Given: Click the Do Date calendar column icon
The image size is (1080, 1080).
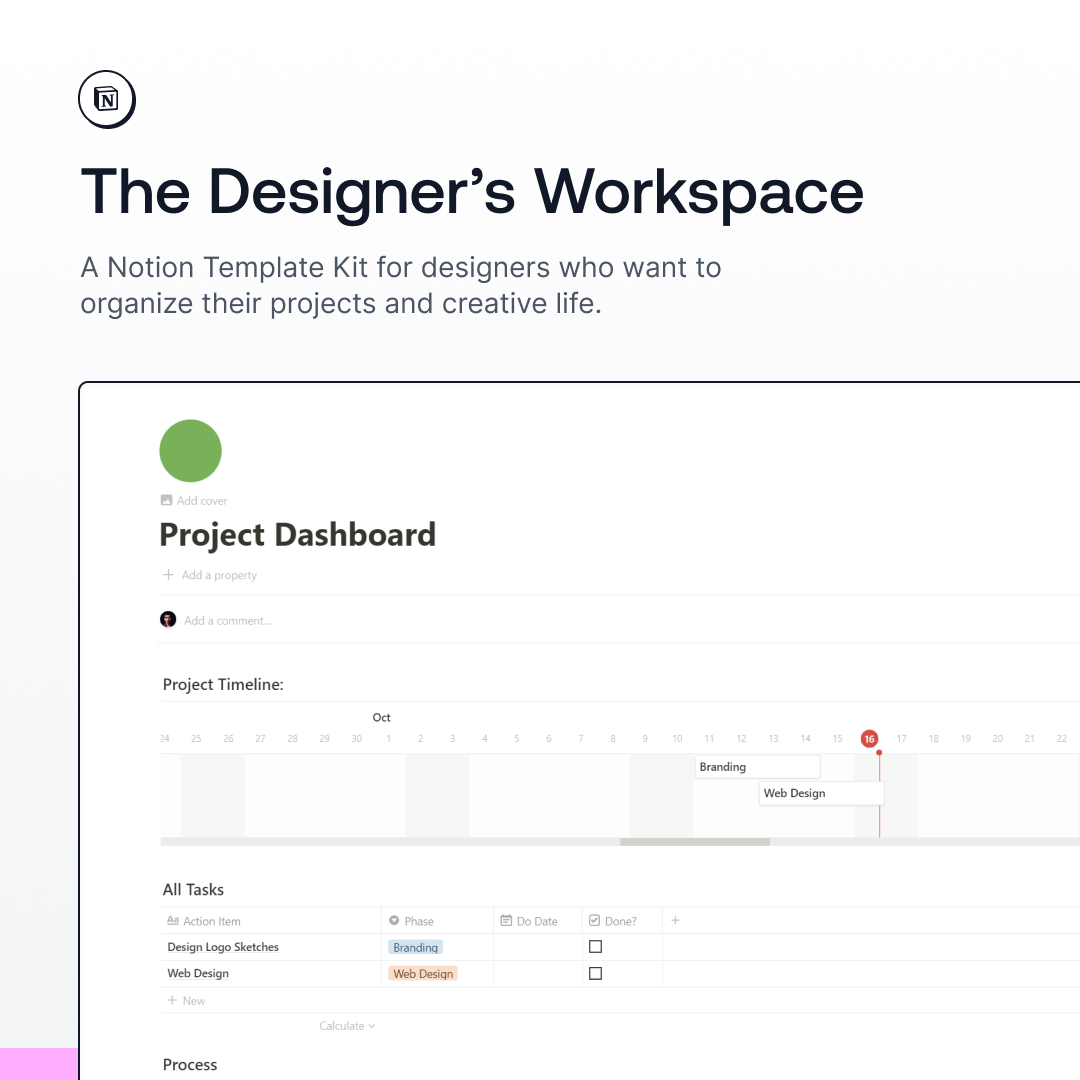Looking at the screenshot, I should (507, 921).
